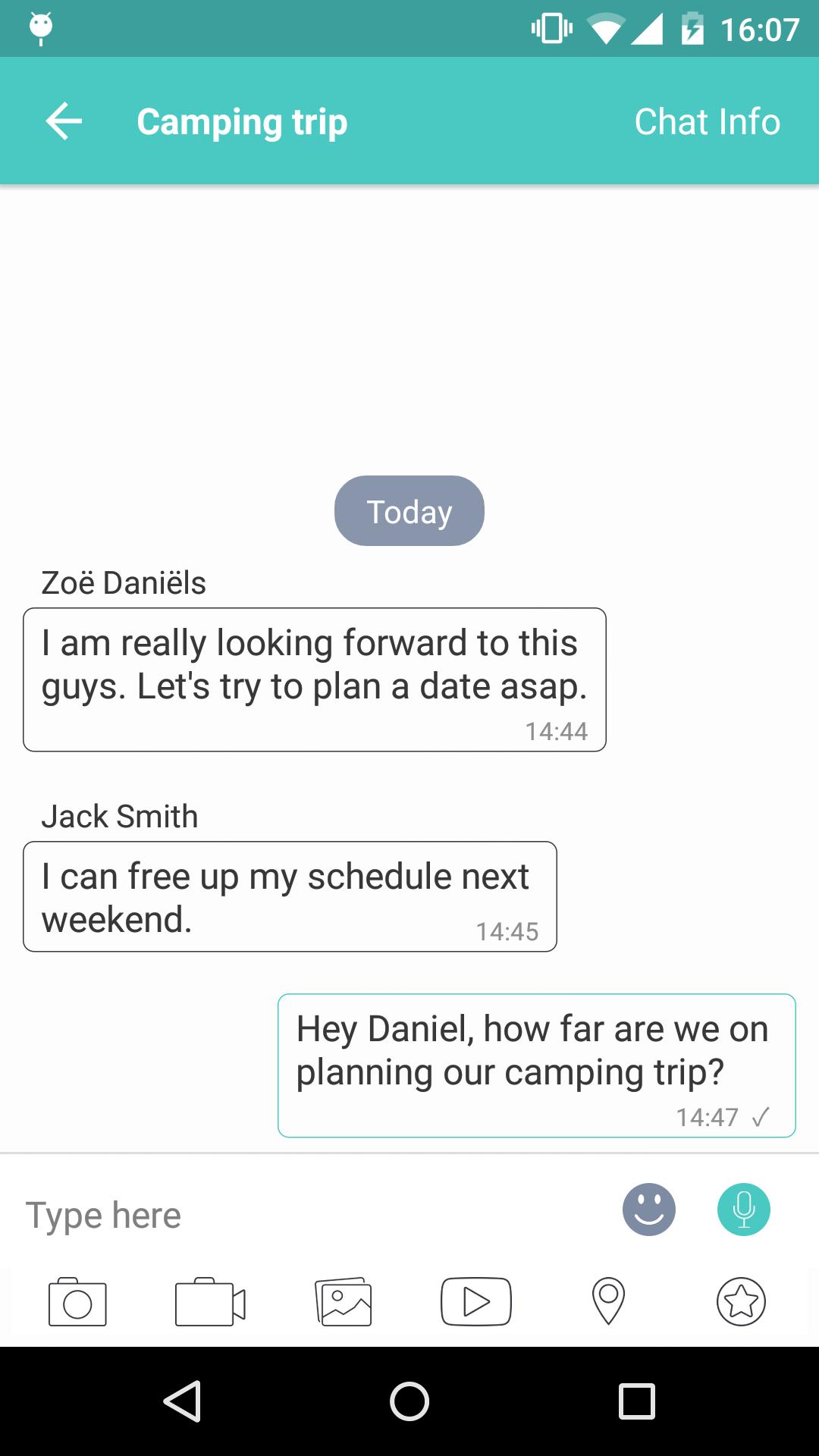Tap the star favorites icon

[x=741, y=1302]
